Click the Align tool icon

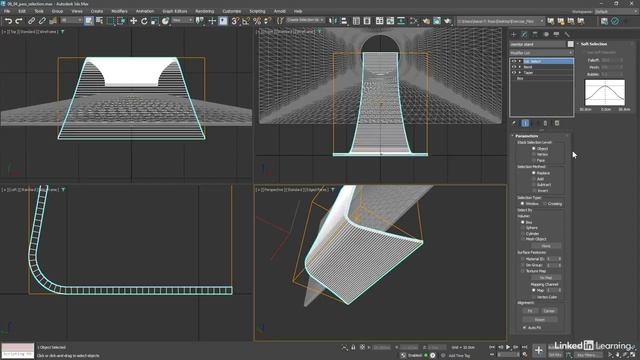(x=344, y=21)
